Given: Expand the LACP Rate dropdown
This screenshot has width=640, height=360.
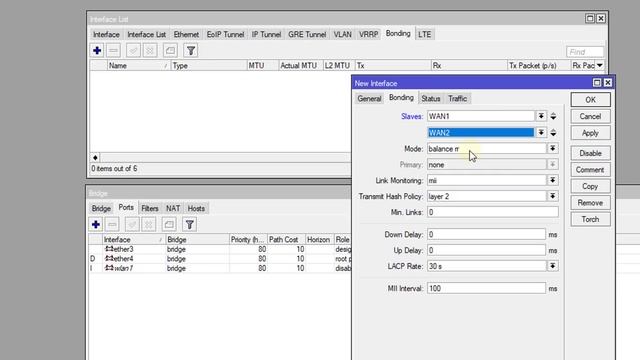Looking at the screenshot, I should click(x=552, y=266).
